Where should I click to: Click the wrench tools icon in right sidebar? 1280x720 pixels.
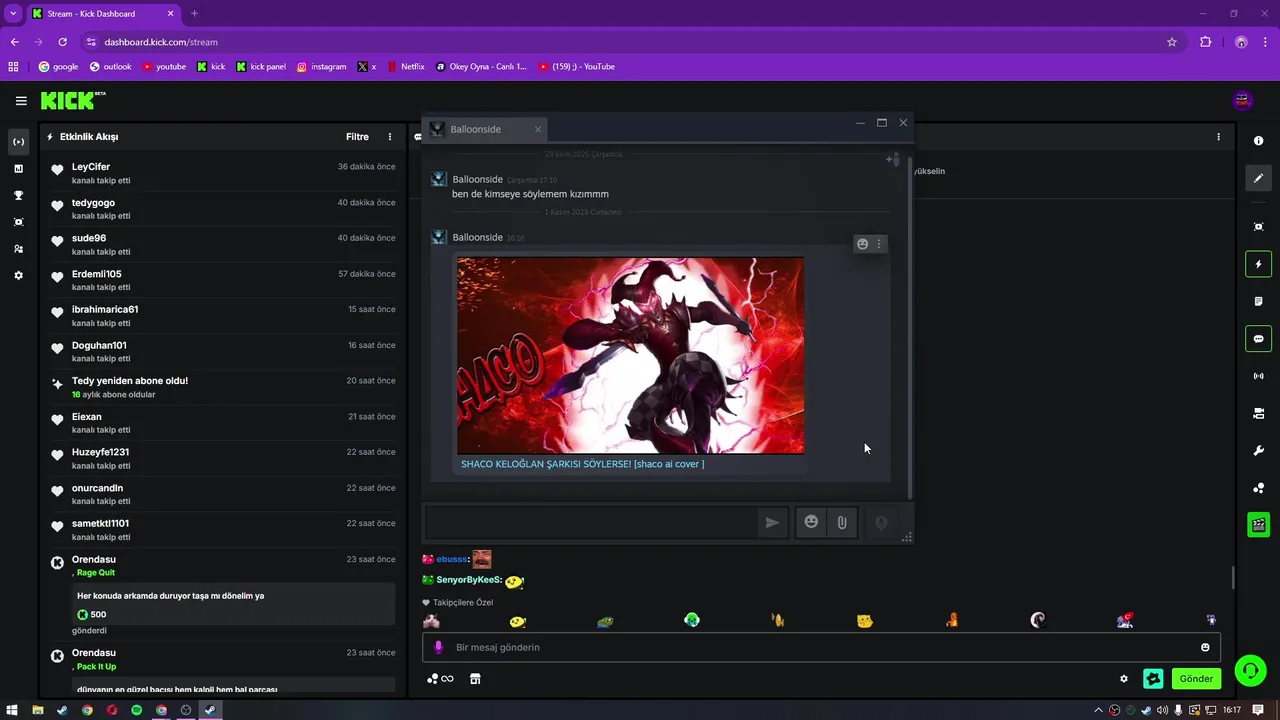pyautogui.click(x=1259, y=450)
